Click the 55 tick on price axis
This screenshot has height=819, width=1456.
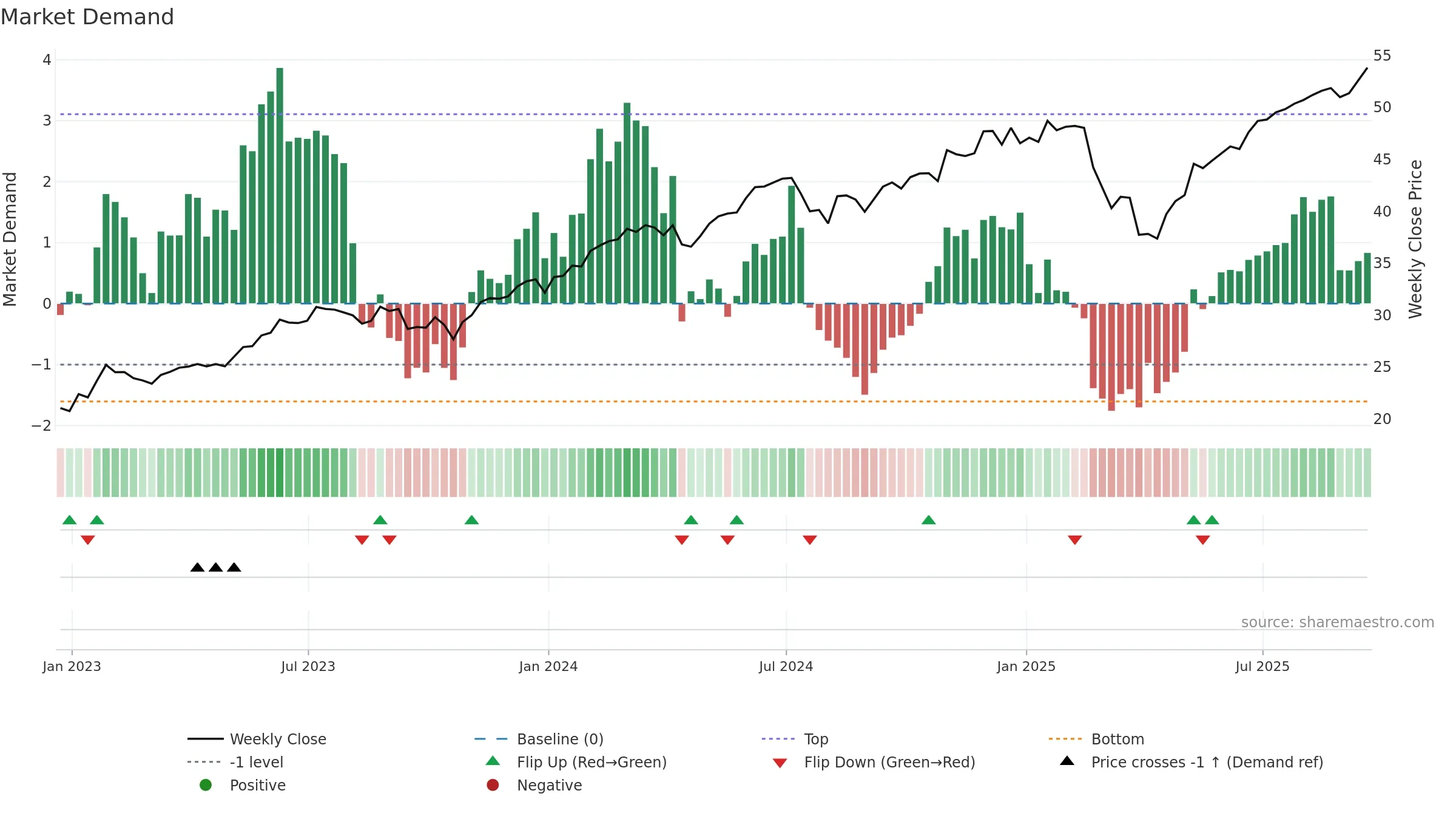tap(1382, 56)
